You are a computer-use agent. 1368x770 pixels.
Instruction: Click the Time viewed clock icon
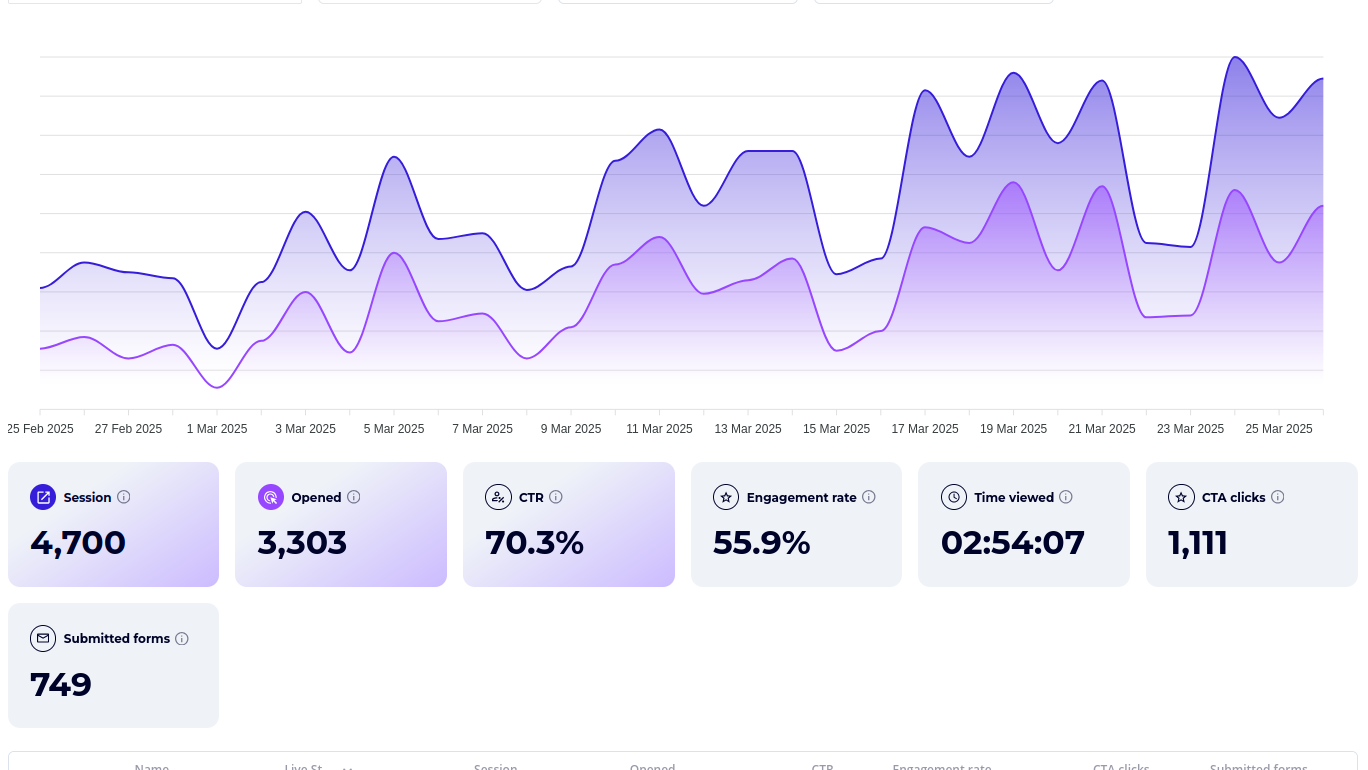(954, 497)
